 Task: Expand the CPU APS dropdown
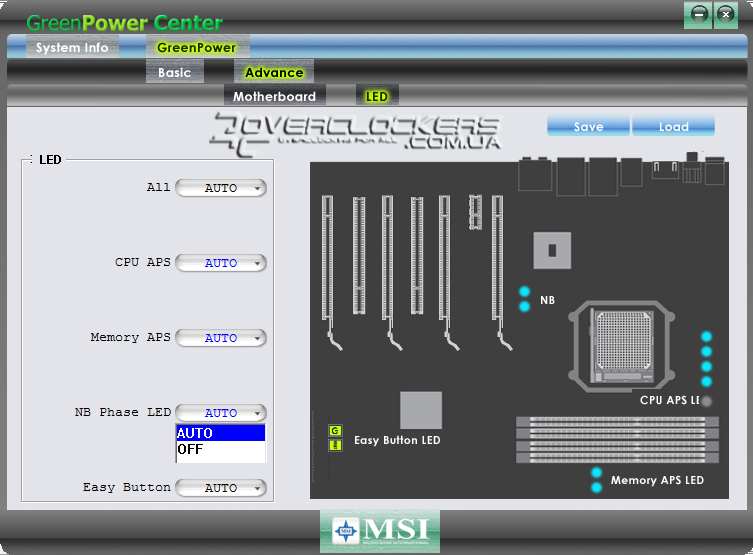[x=221, y=263]
